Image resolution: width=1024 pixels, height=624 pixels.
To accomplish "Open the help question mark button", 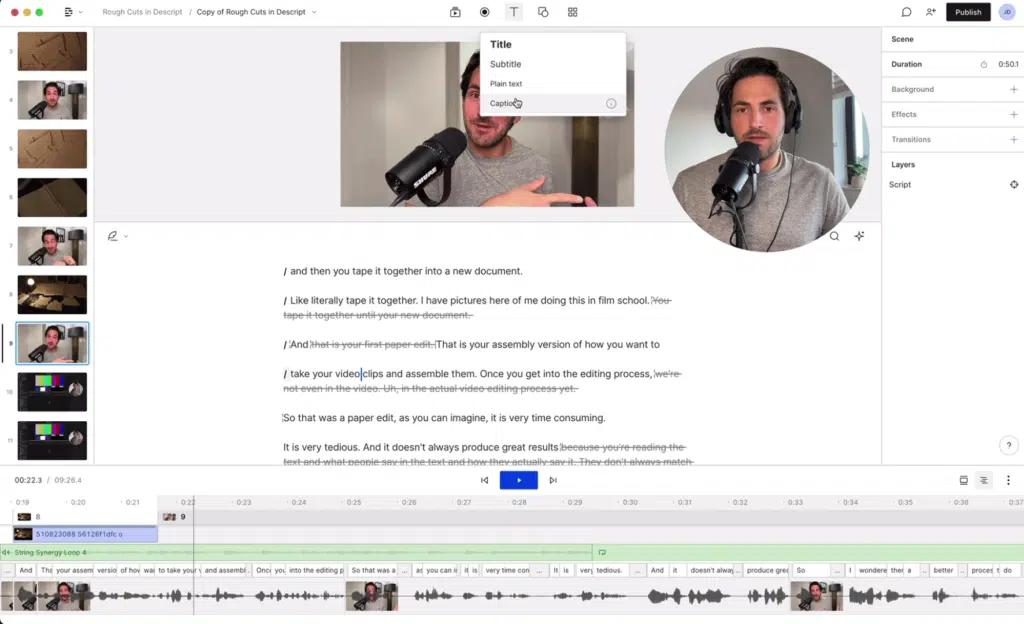I will (x=1008, y=445).
